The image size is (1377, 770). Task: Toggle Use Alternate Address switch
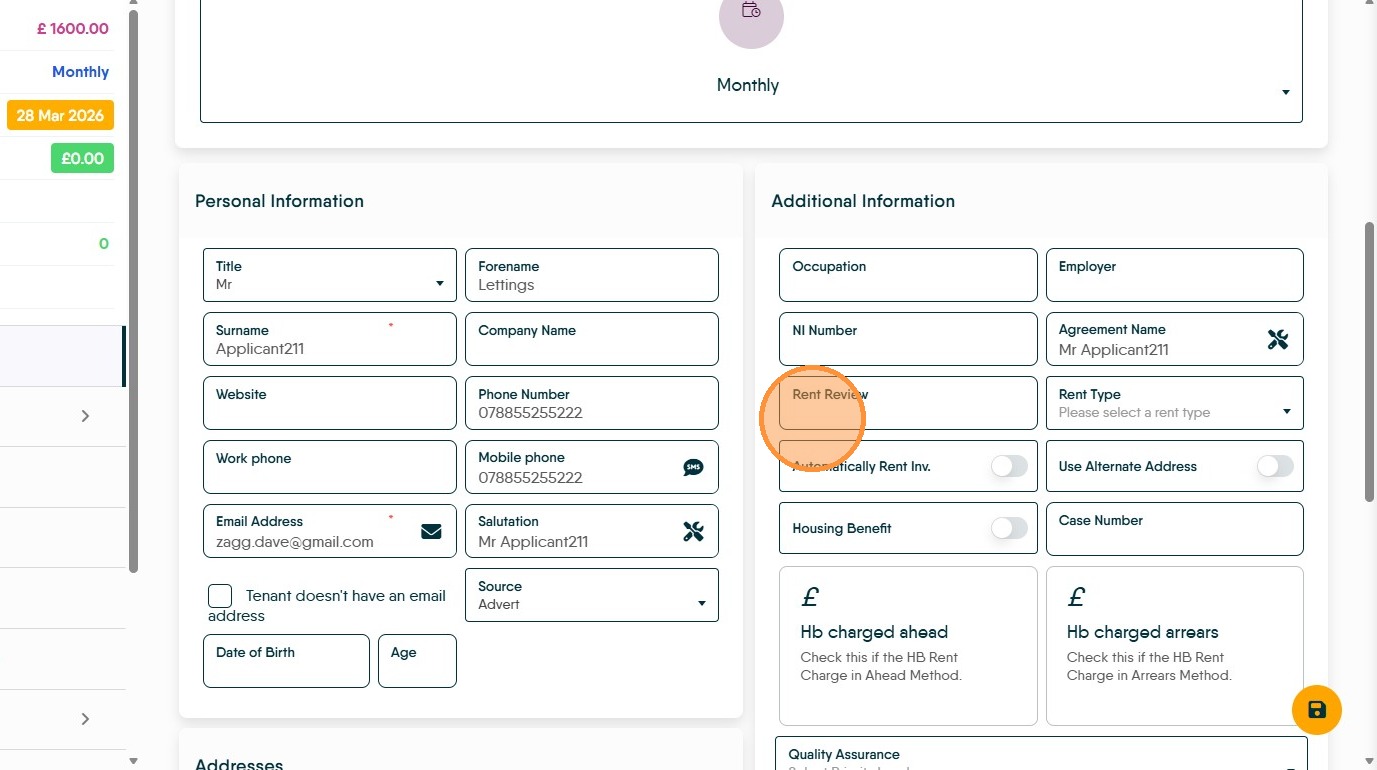(1274, 466)
